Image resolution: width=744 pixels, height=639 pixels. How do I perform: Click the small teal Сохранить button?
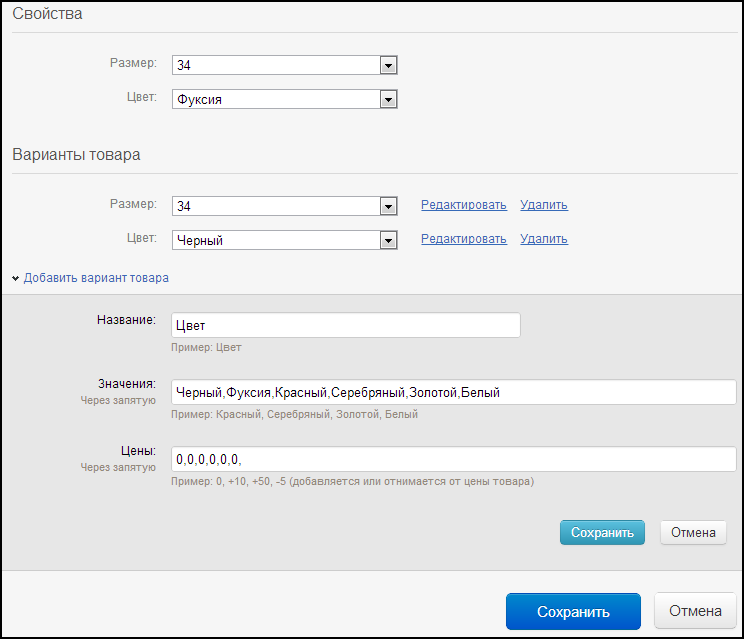click(x=602, y=532)
